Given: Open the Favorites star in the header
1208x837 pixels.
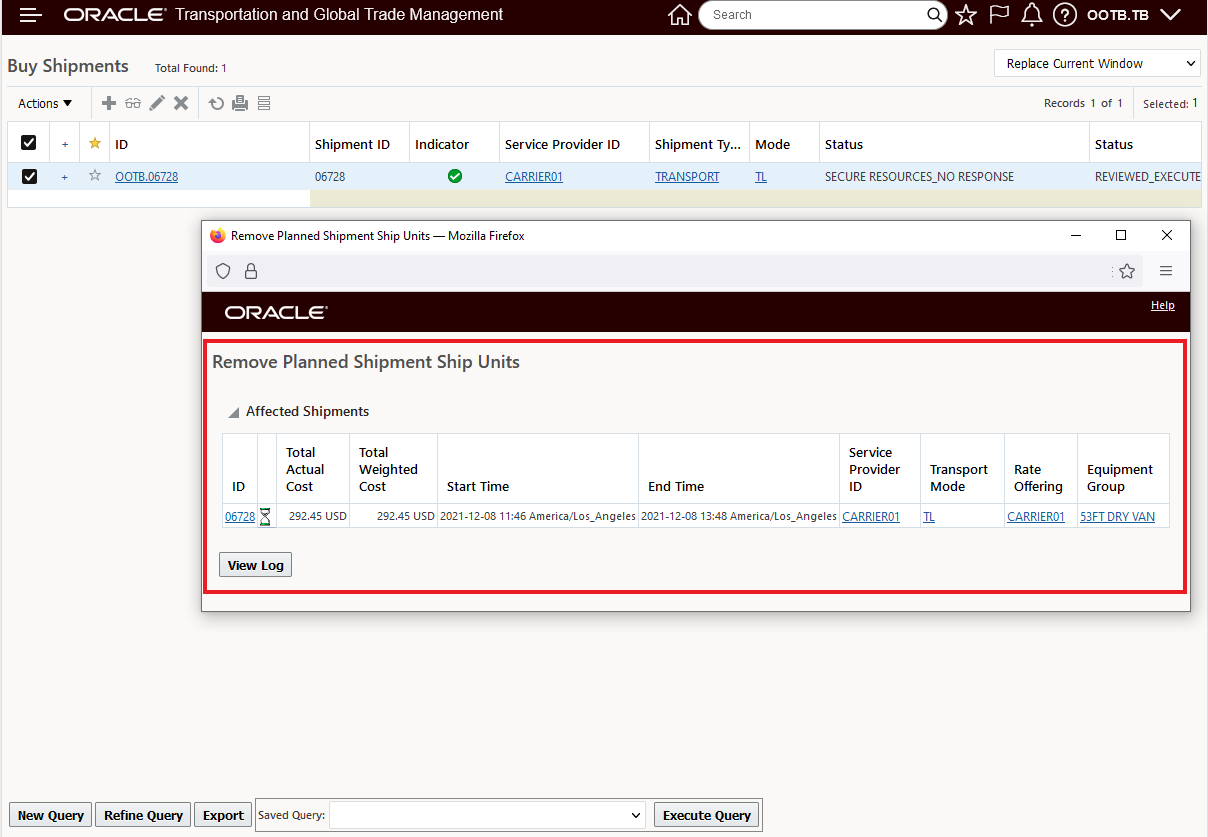Looking at the screenshot, I should (x=965, y=15).
